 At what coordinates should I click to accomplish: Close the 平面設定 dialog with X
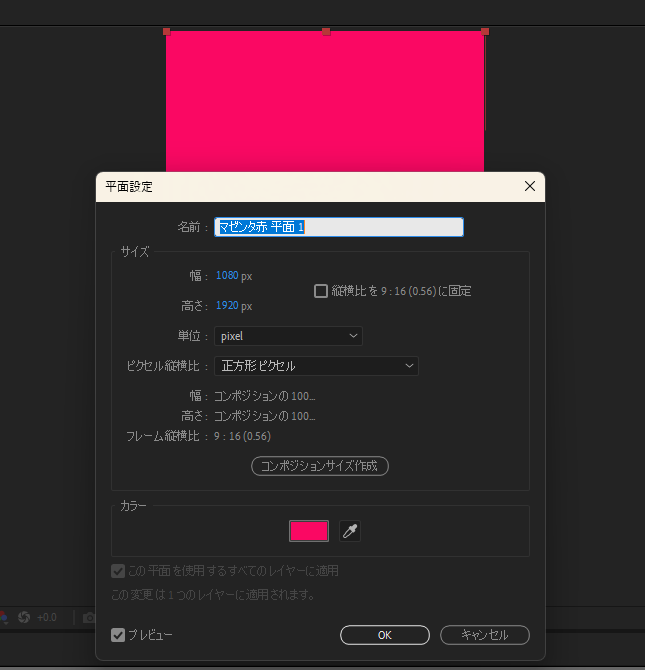click(x=529, y=186)
